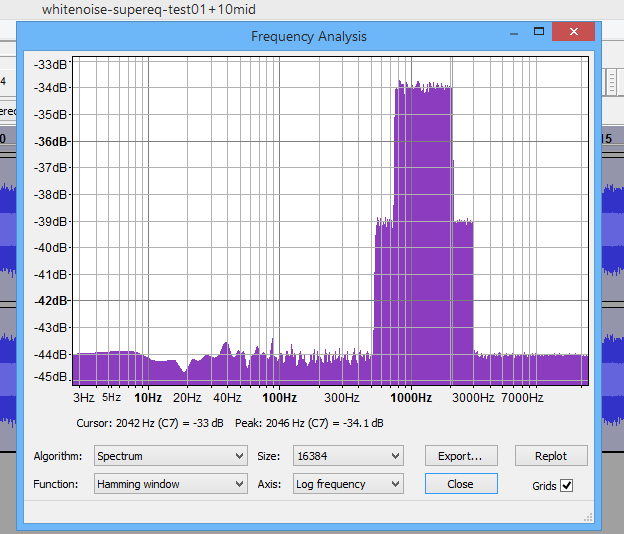
Task: Click the 3000Hz axis label
Action: click(473, 398)
